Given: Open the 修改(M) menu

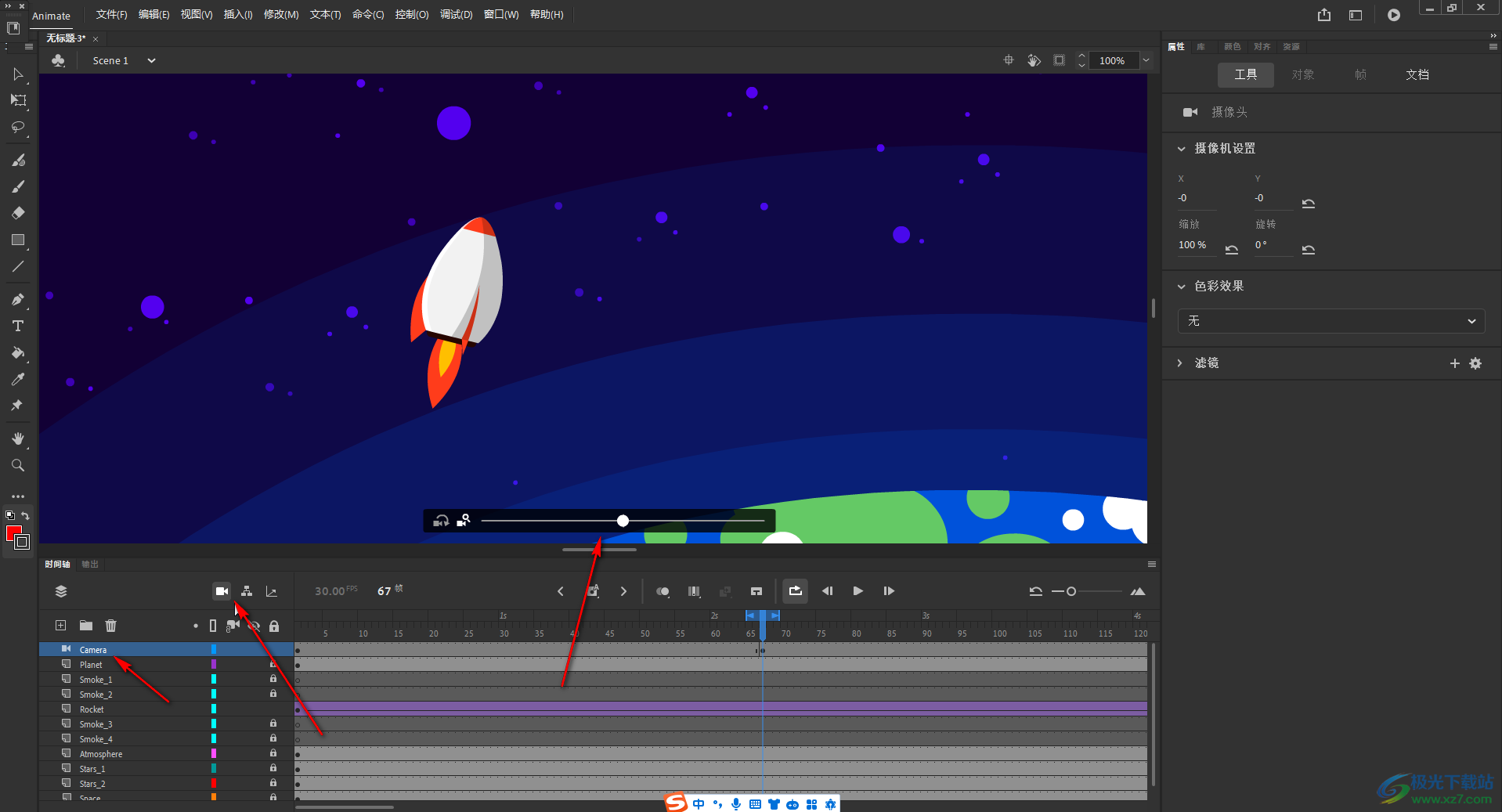Looking at the screenshot, I should click(x=281, y=15).
